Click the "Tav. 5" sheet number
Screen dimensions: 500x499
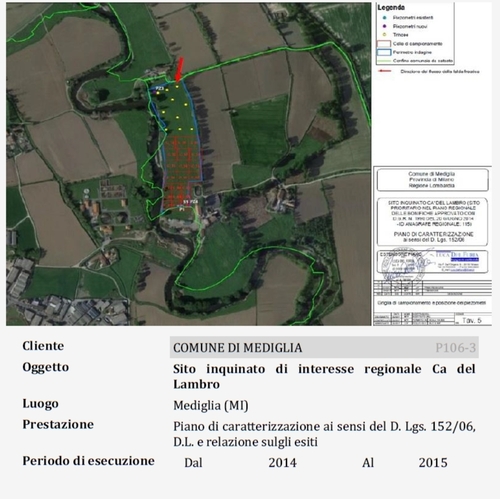(x=472, y=320)
